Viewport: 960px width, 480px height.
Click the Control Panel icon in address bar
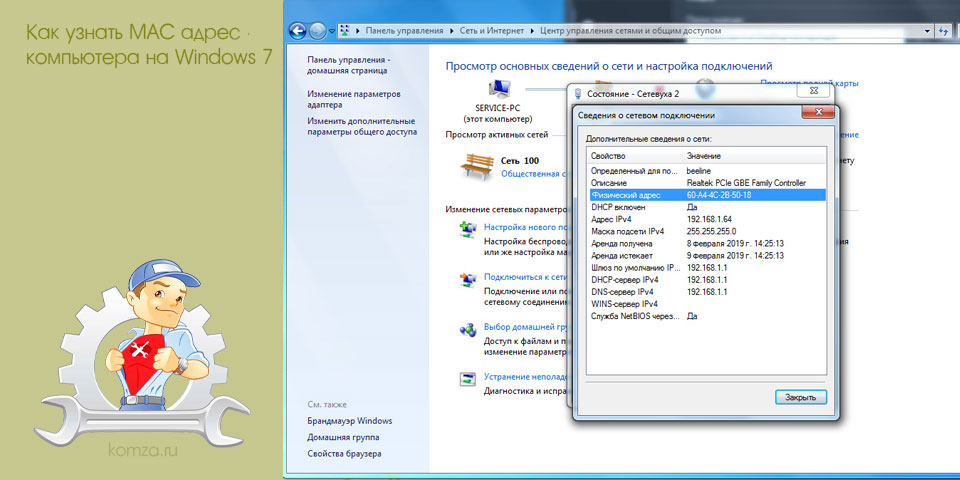tap(345, 30)
